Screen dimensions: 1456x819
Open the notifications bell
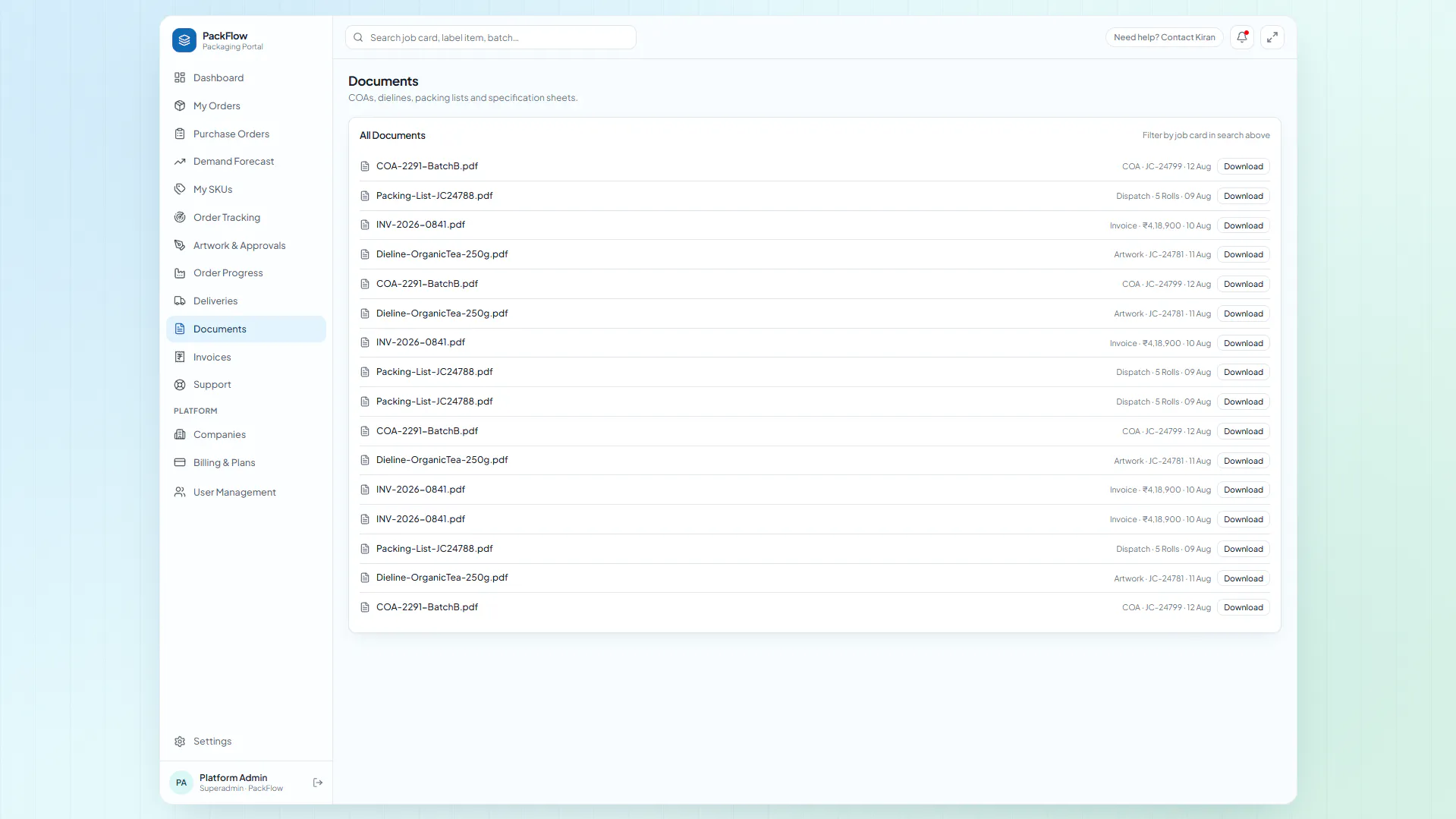coord(1242,37)
